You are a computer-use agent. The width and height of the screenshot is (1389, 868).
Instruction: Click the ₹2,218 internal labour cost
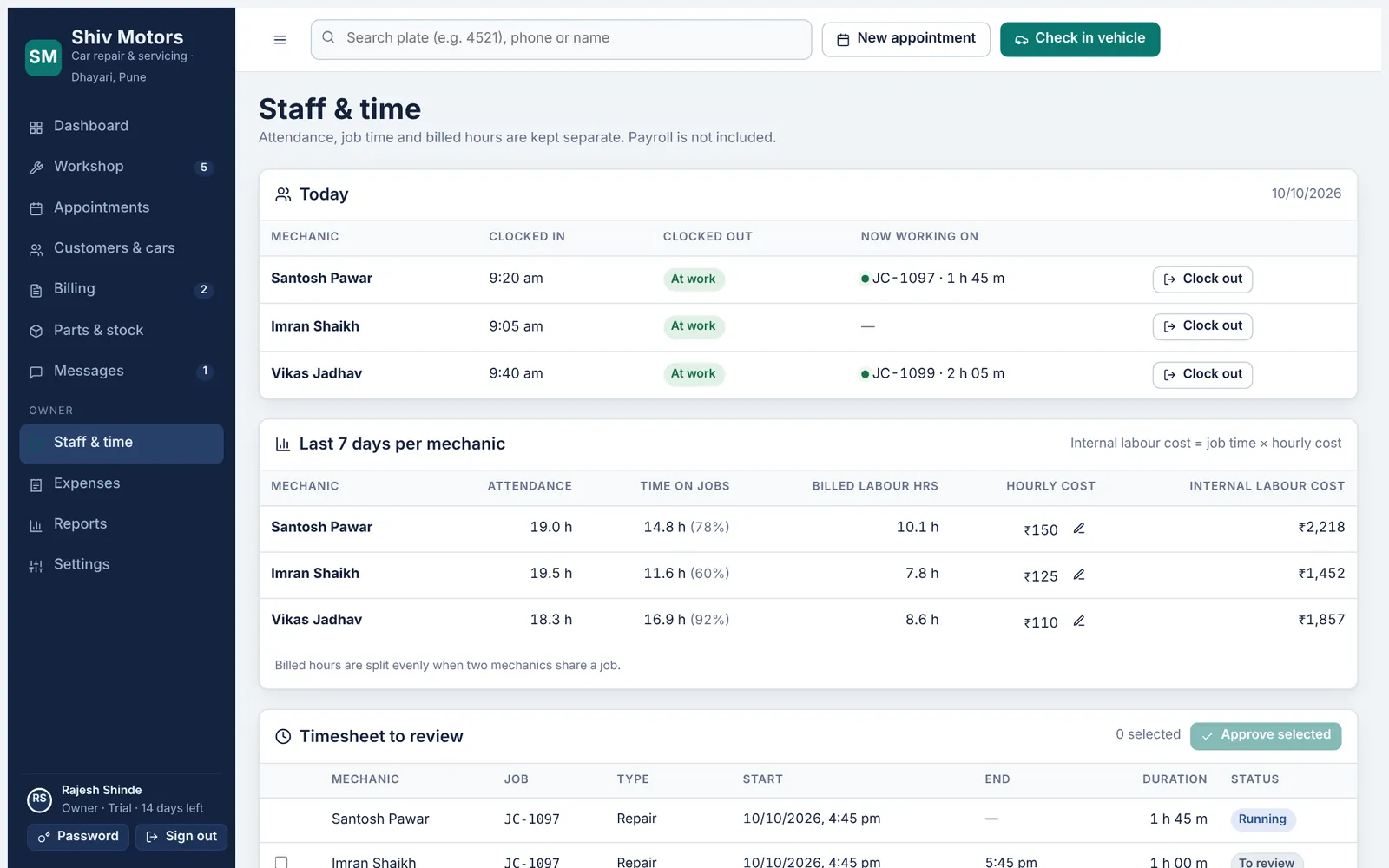coord(1321,527)
